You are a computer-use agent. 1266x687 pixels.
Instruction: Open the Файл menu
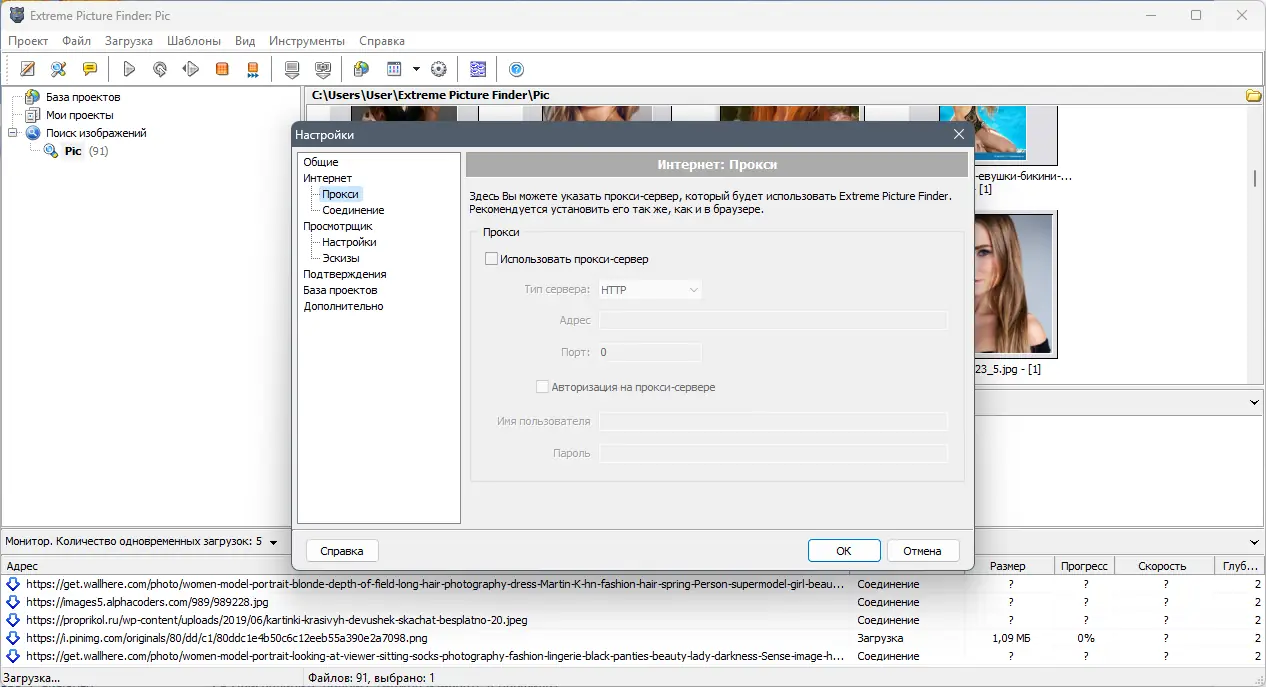(76, 41)
